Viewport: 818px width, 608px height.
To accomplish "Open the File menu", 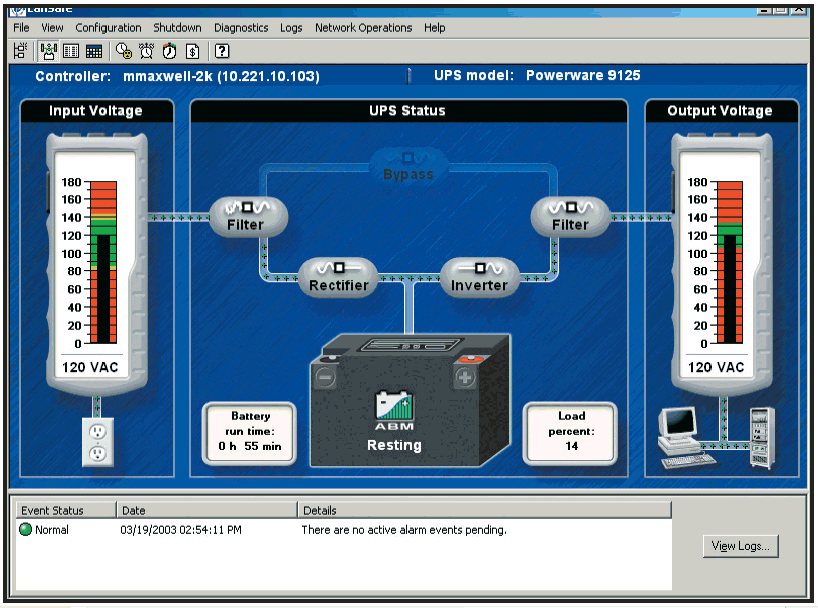I will click(x=21, y=28).
